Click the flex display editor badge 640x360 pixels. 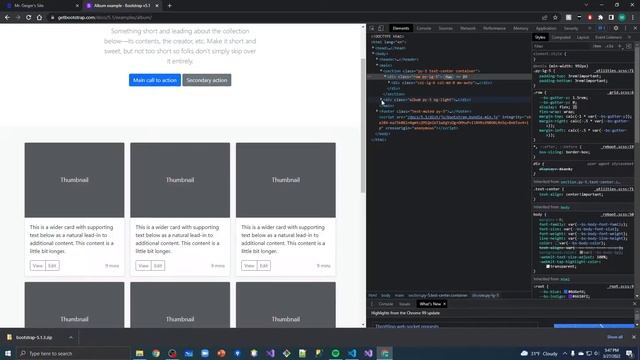coord(575,107)
